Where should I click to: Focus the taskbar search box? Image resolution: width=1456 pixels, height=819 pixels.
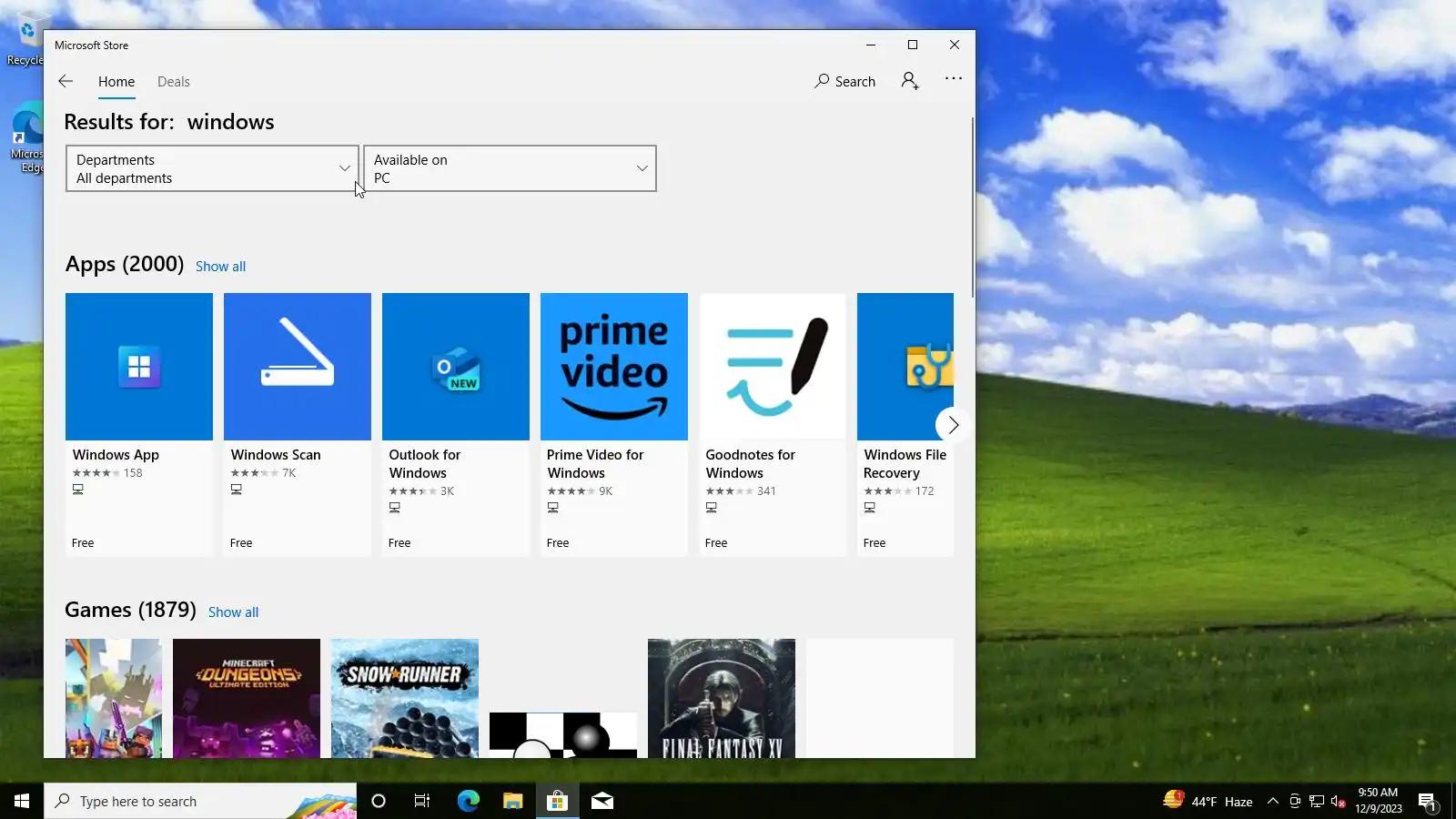(200, 801)
